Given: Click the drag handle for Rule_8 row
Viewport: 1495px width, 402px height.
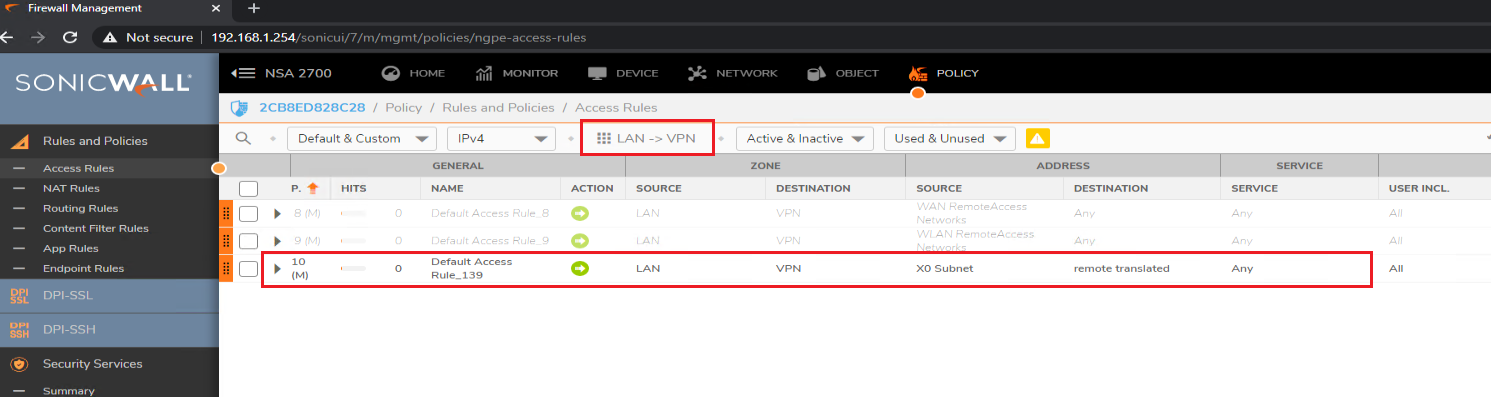Looking at the screenshot, I should pyautogui.click(x=226, y=213).
